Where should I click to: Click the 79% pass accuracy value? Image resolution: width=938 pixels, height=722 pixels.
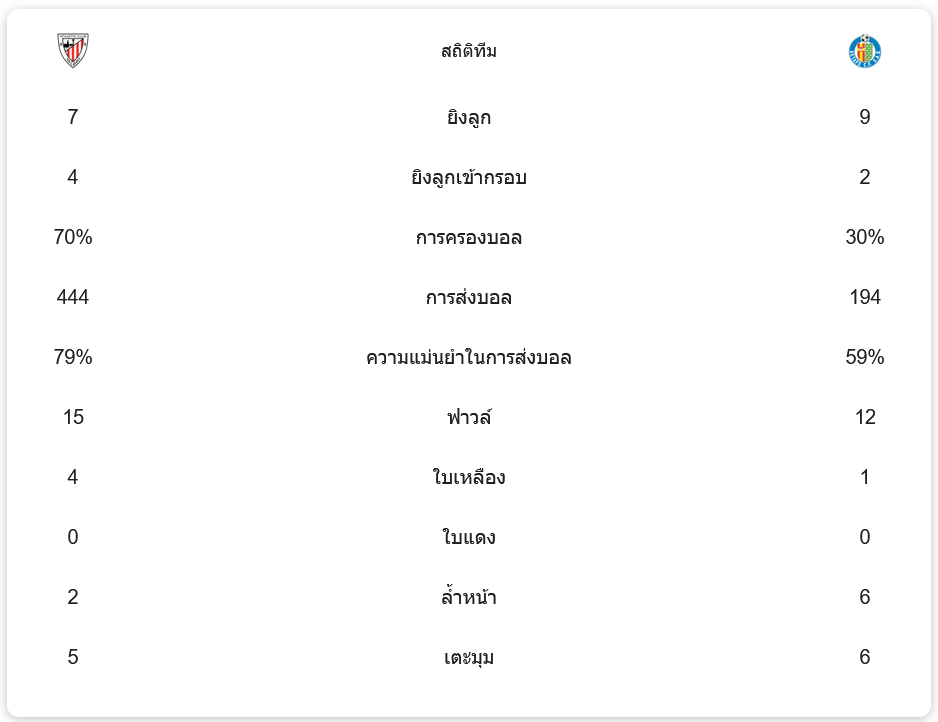pos(73,357)
